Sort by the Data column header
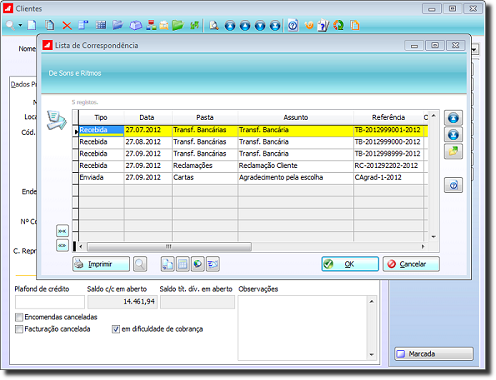Viewport: 496px width, 380px height. tap(148, 117)
